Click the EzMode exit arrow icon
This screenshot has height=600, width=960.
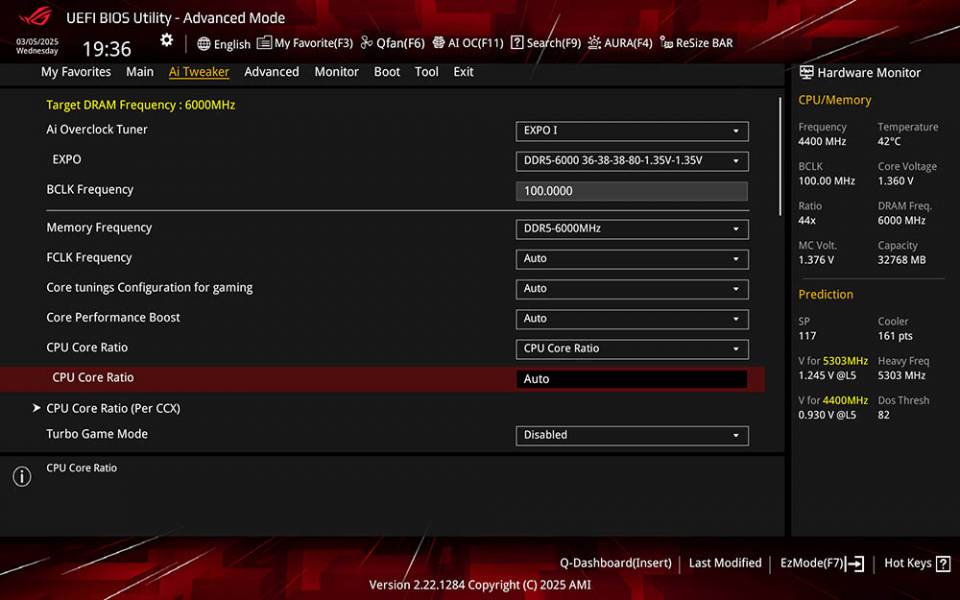coord(854,563)
